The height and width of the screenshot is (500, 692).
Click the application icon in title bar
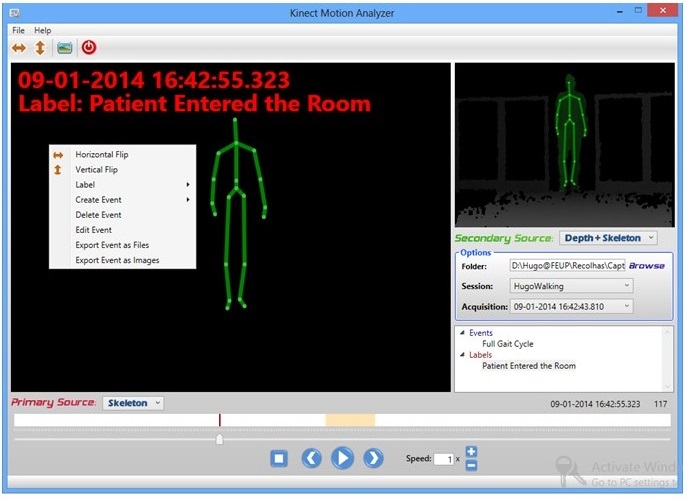[x=15, y=13]
